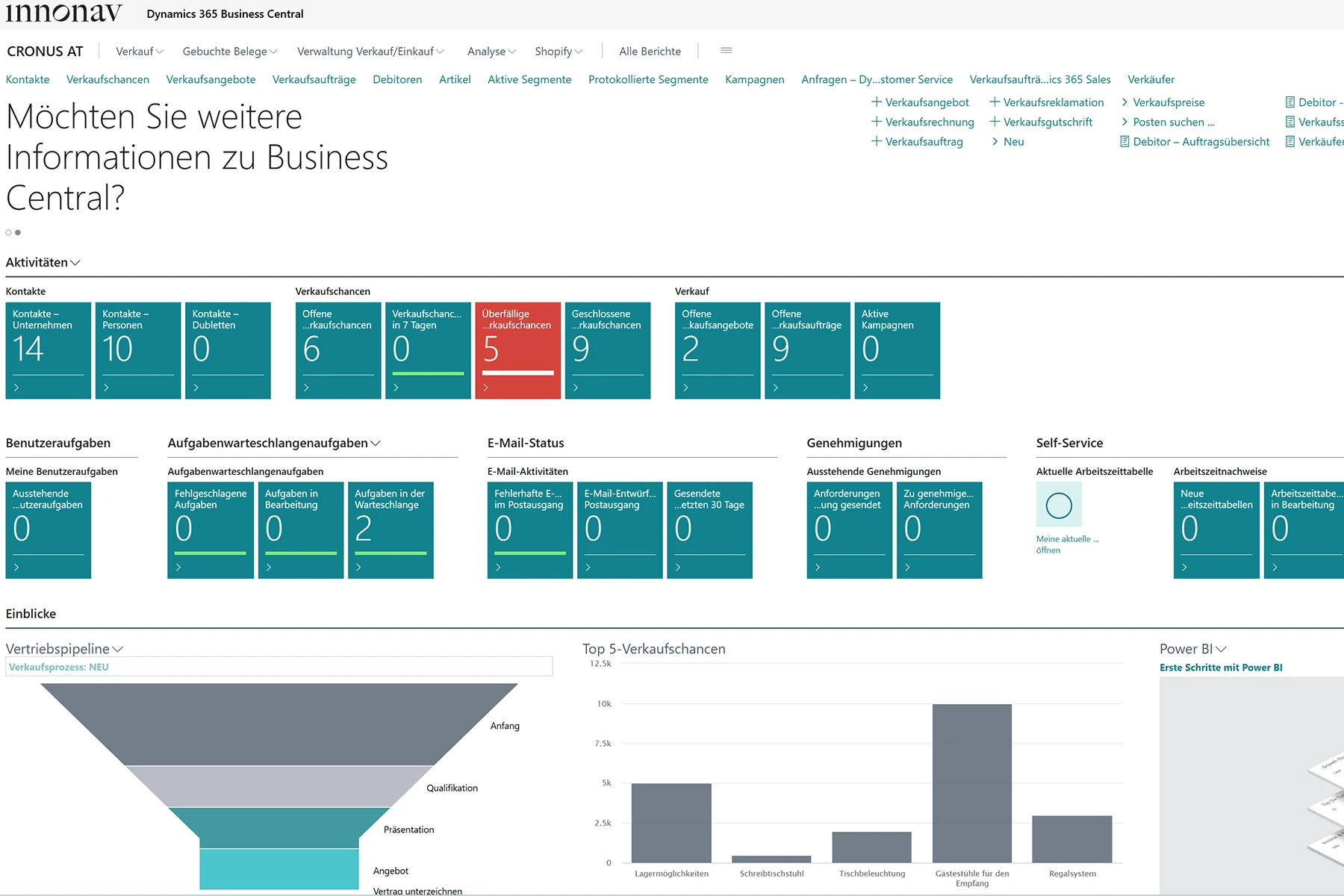Image resolution: width=1344 pixels, height=896 pixels.
Task: Click the hamburger more-options menu icon
Action: click(726, 51)
